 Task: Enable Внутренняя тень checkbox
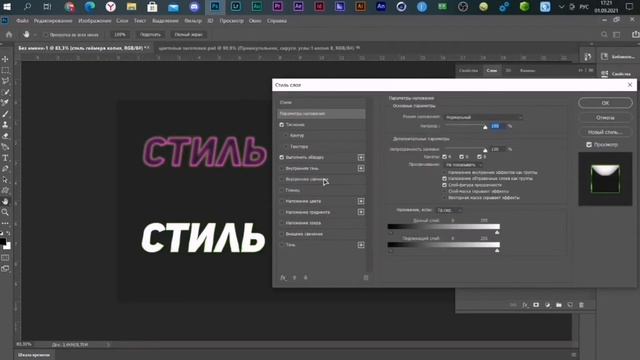pos(282,168)
